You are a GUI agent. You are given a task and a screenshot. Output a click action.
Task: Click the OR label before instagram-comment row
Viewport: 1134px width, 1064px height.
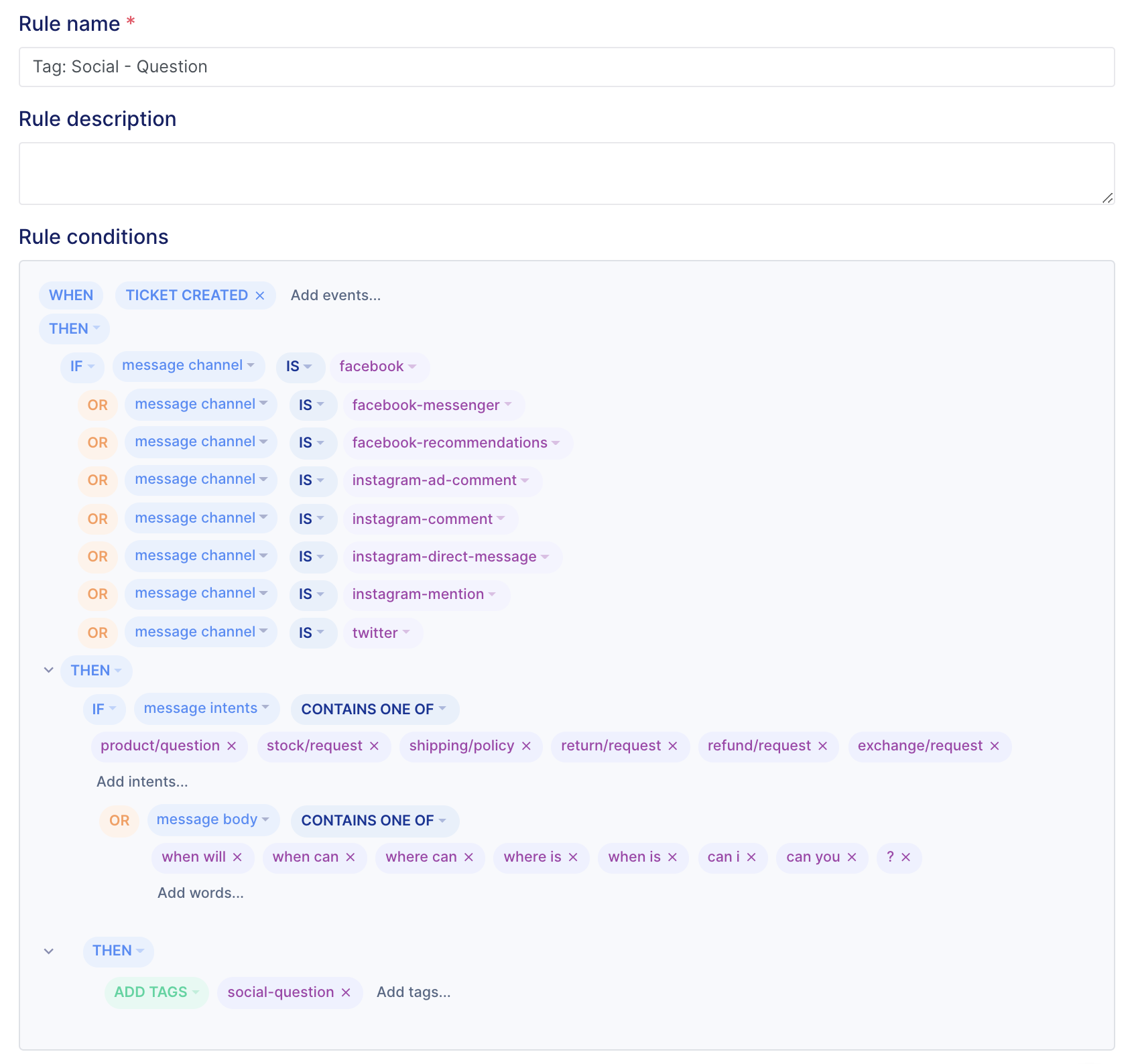98,519
